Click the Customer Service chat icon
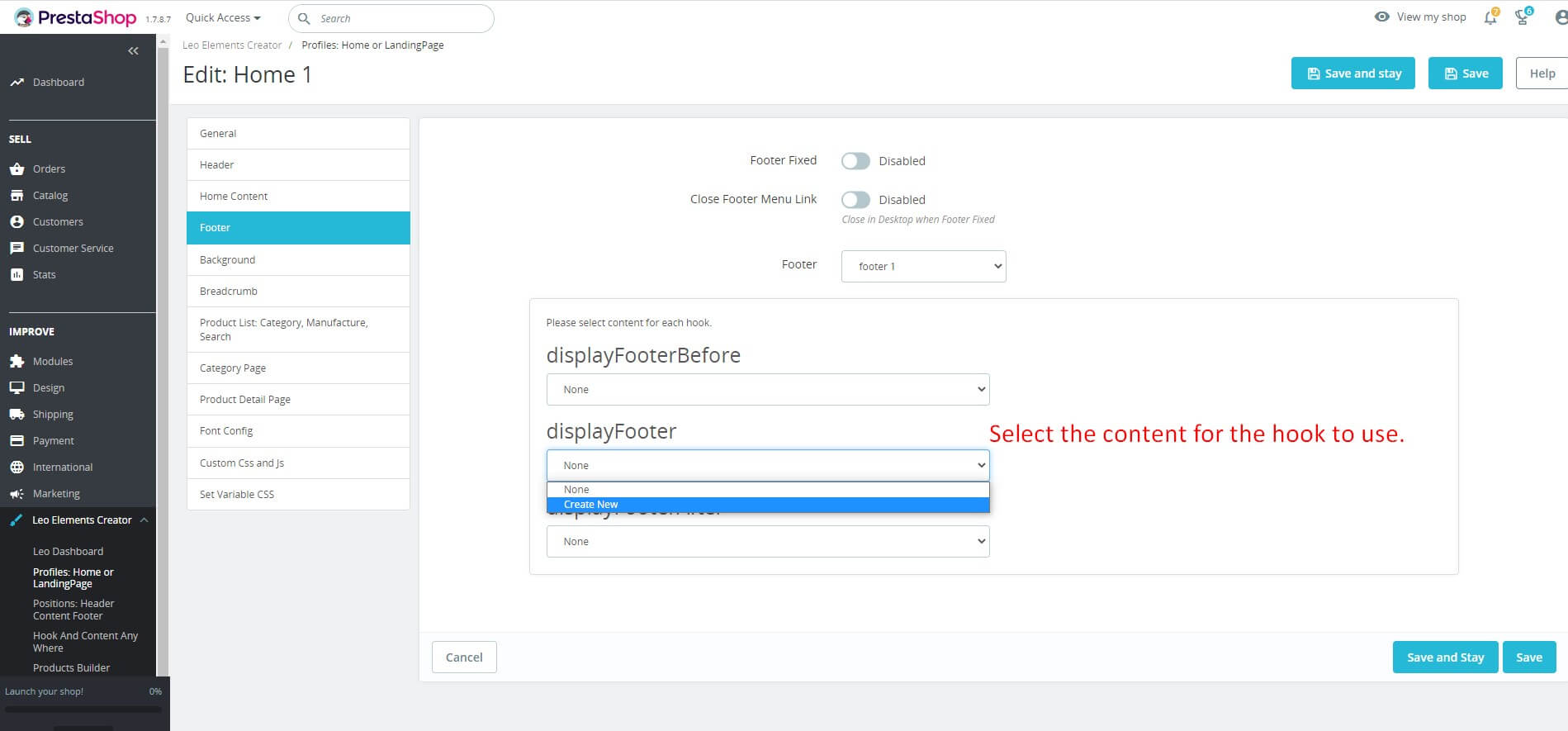1568x731 pixels. pos(17,249)
